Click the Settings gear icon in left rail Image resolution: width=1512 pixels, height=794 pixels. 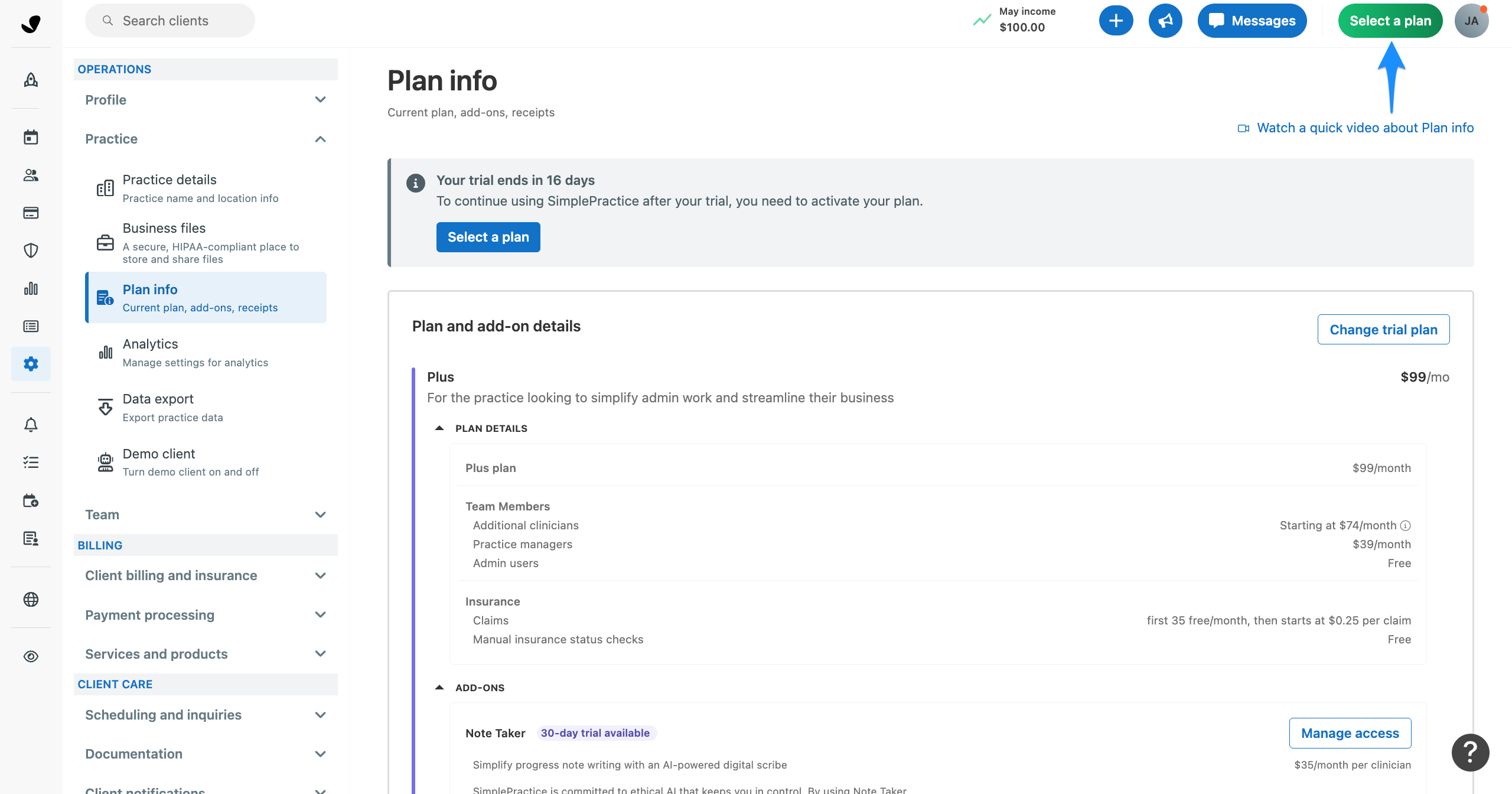31,364
